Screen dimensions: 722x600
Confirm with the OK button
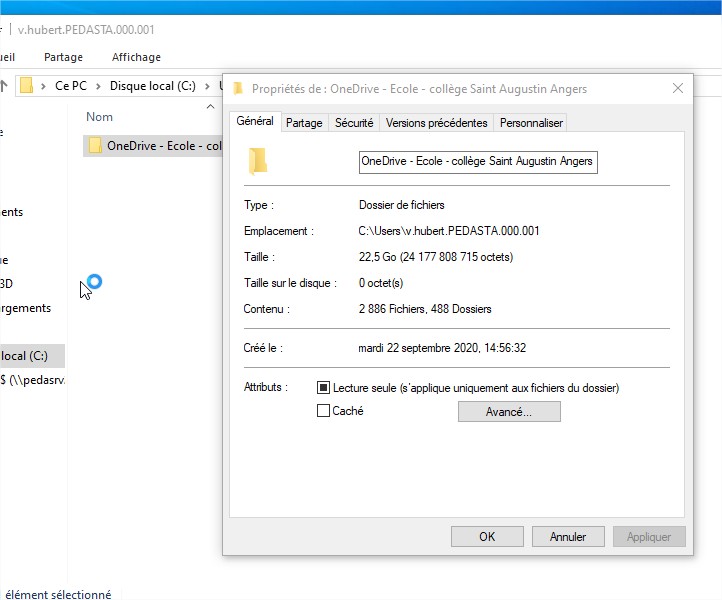tap(487, 536)
